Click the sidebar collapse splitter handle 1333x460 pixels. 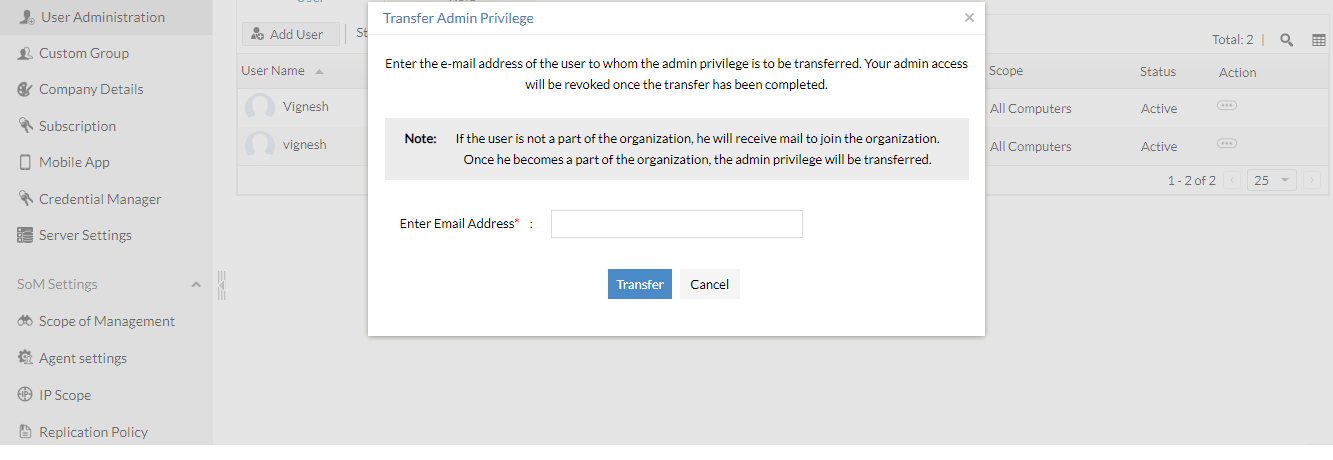(221, 285)
